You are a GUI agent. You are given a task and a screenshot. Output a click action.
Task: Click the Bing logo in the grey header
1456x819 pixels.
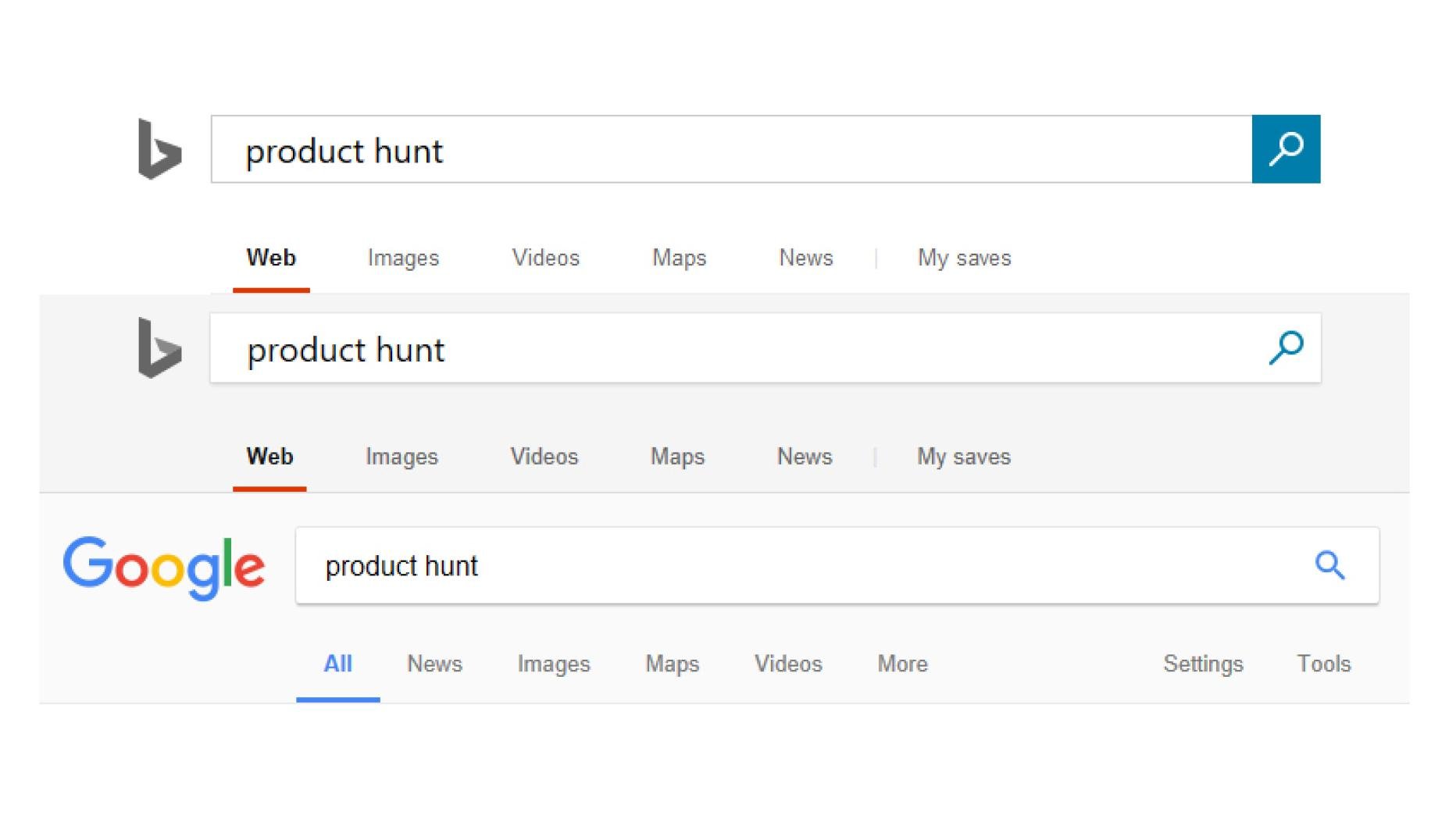tap(160, 348)
